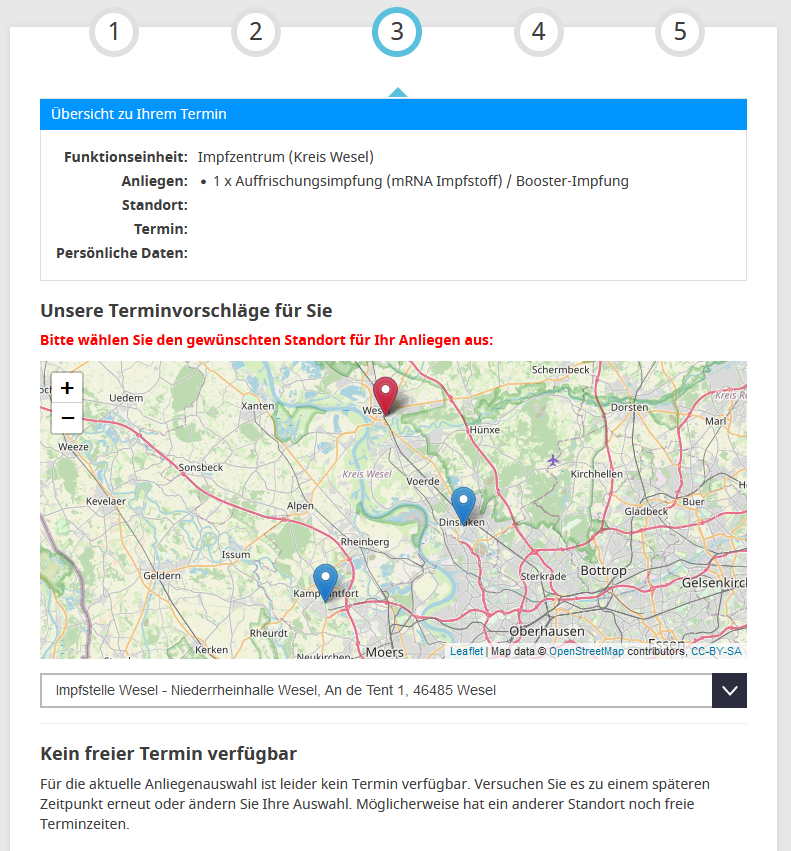Click the Hünxe label on the map
The image size is (791, 851).
pos(485,429)
